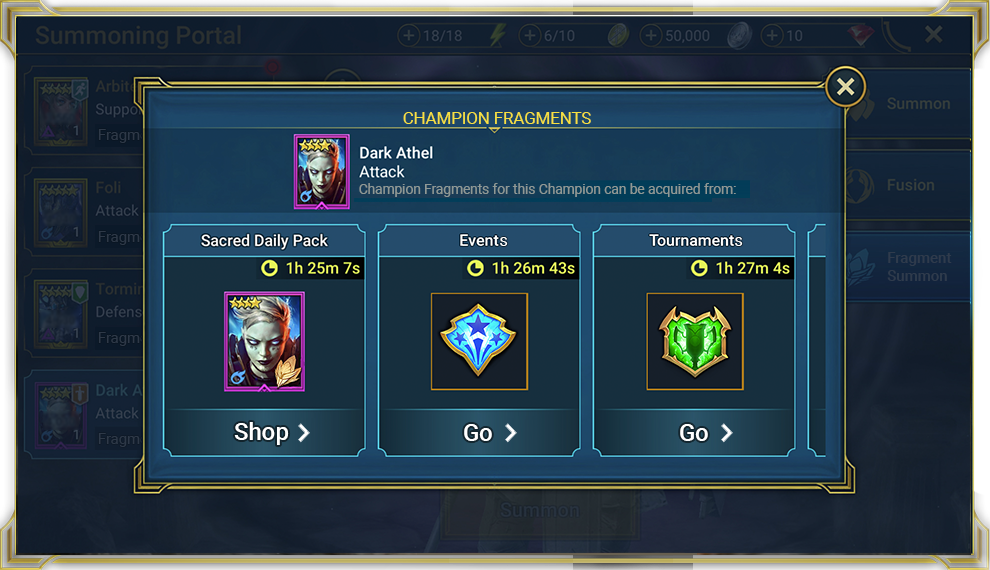Click the dimmed Summon button at bottom
The width and height of the screenshot is (990, 570).
coord(539,510)
